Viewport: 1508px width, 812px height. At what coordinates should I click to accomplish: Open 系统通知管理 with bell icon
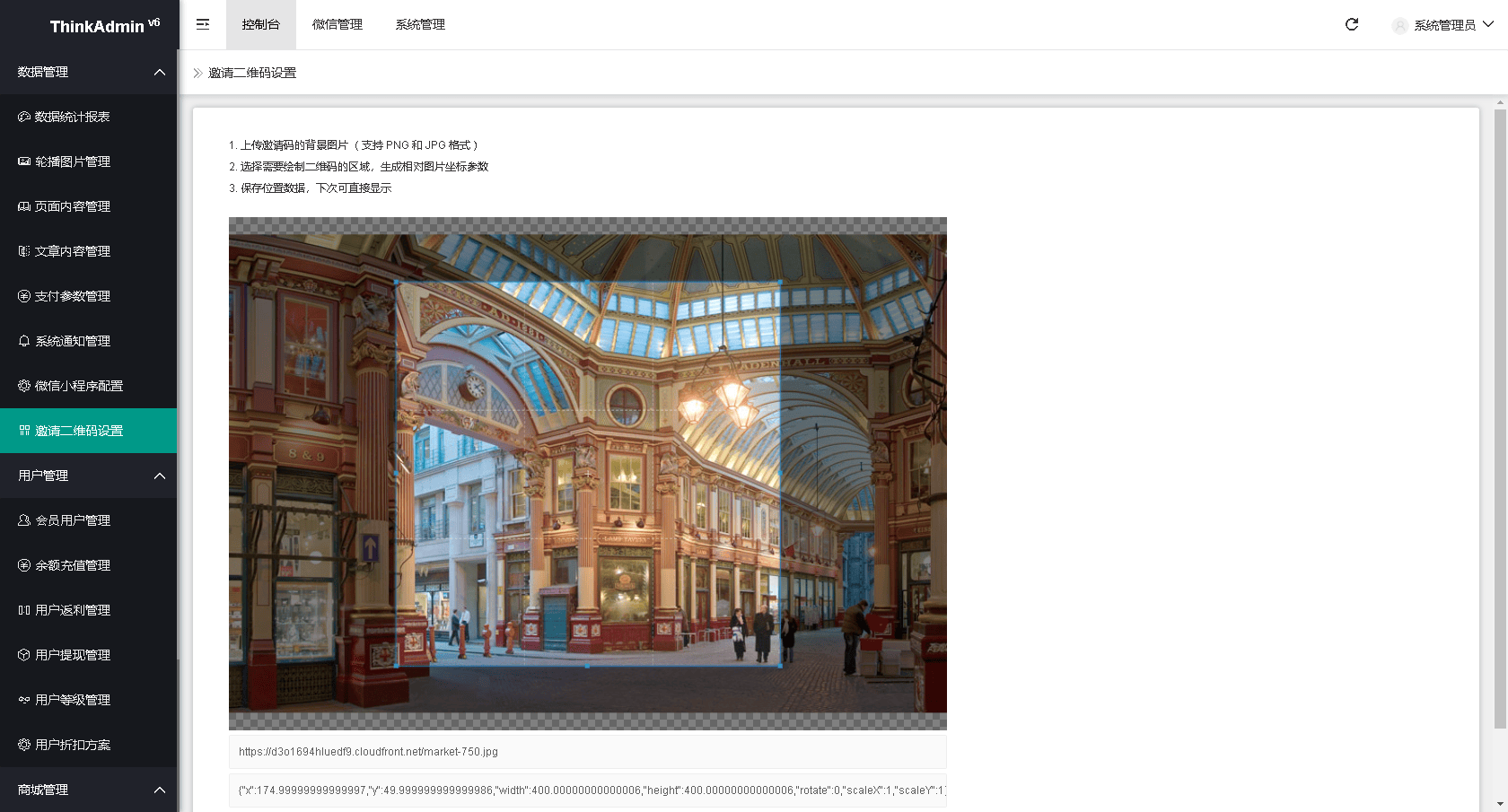click(72, 341)
